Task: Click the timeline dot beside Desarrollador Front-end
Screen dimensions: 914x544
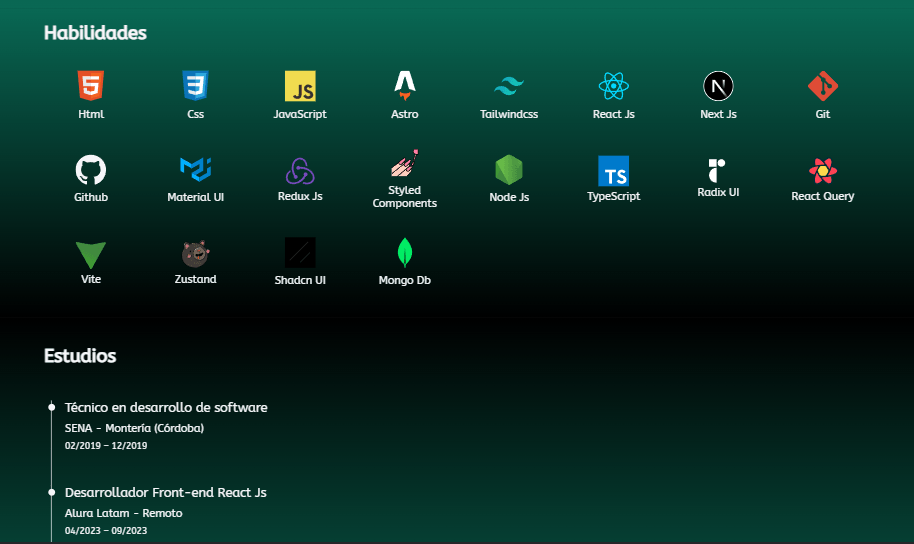Action: coord(51,492)
